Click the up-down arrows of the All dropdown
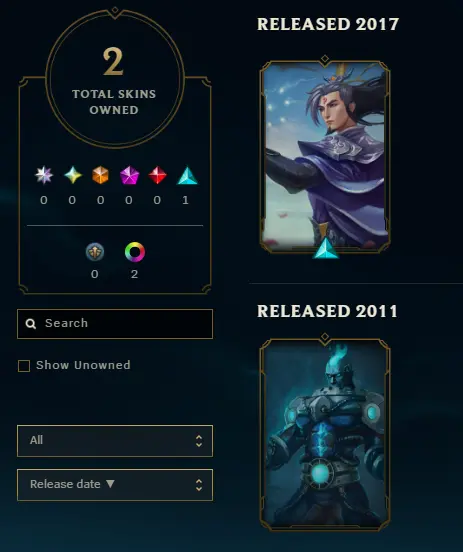The height and width of the screenshot is (552, 463). tap(199, 441)
